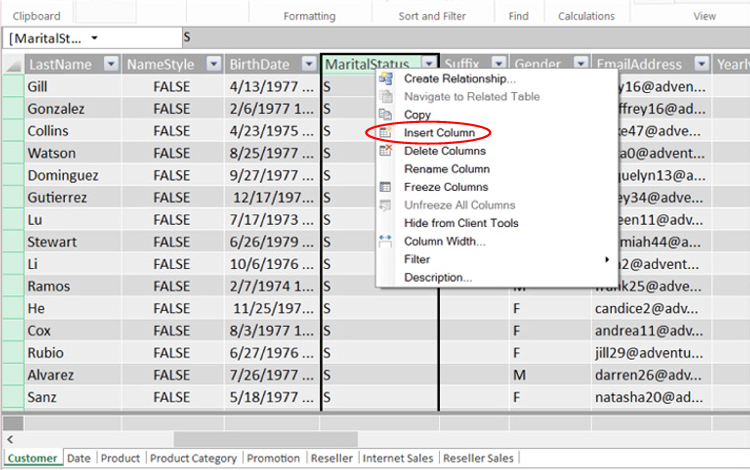Open the Product Category tab
The image size is (750, 470).
click(x=193, y=458)
